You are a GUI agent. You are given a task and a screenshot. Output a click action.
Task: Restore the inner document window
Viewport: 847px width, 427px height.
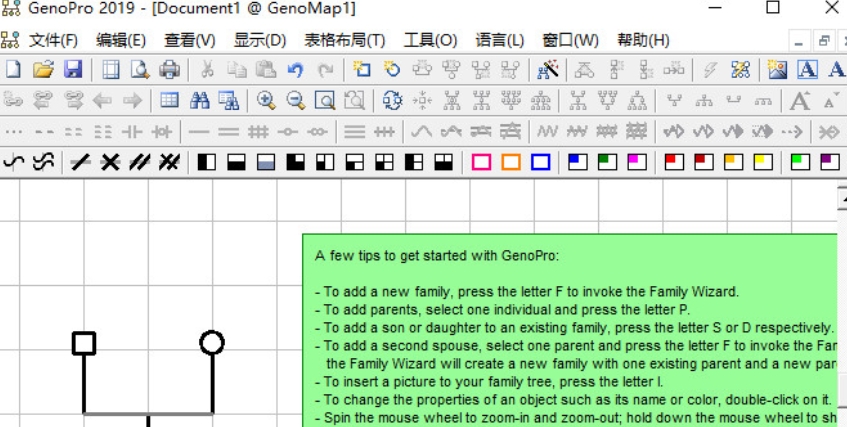(824, 41)
